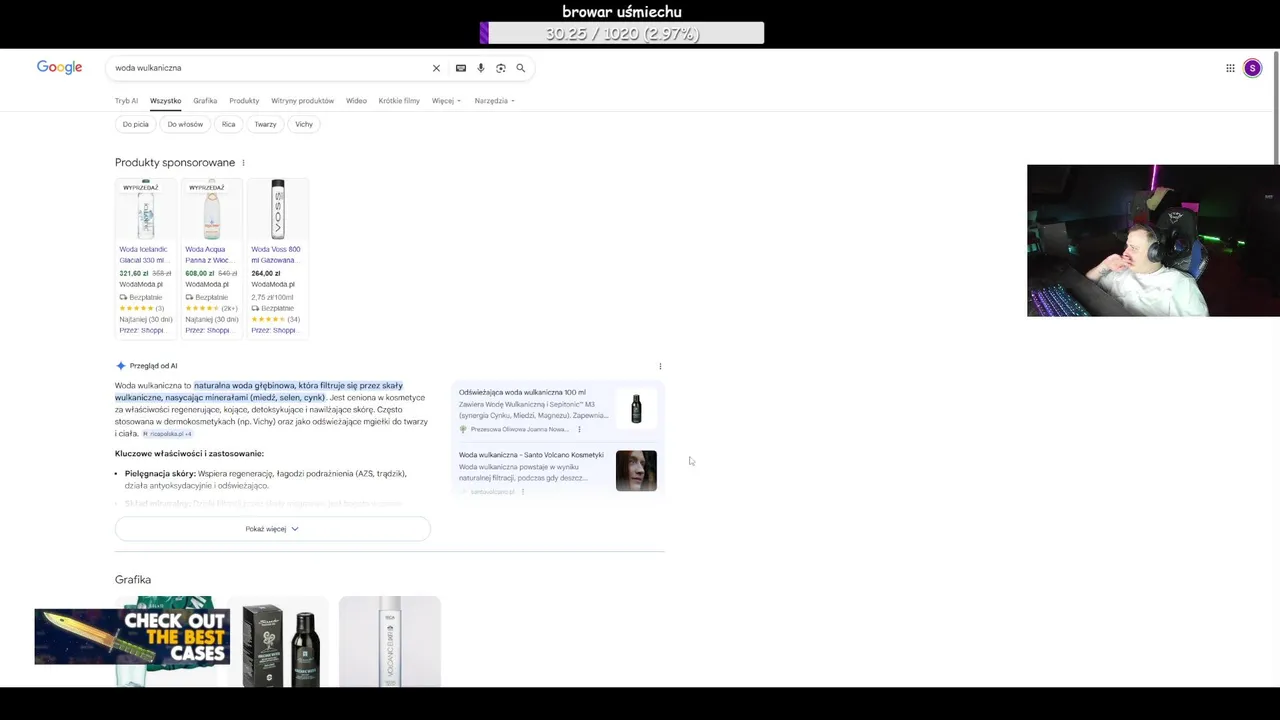Click the Kluczowe właściwości i zastosowanie heading
This screenshot has height=720, width=1280.
coord(189,454)
